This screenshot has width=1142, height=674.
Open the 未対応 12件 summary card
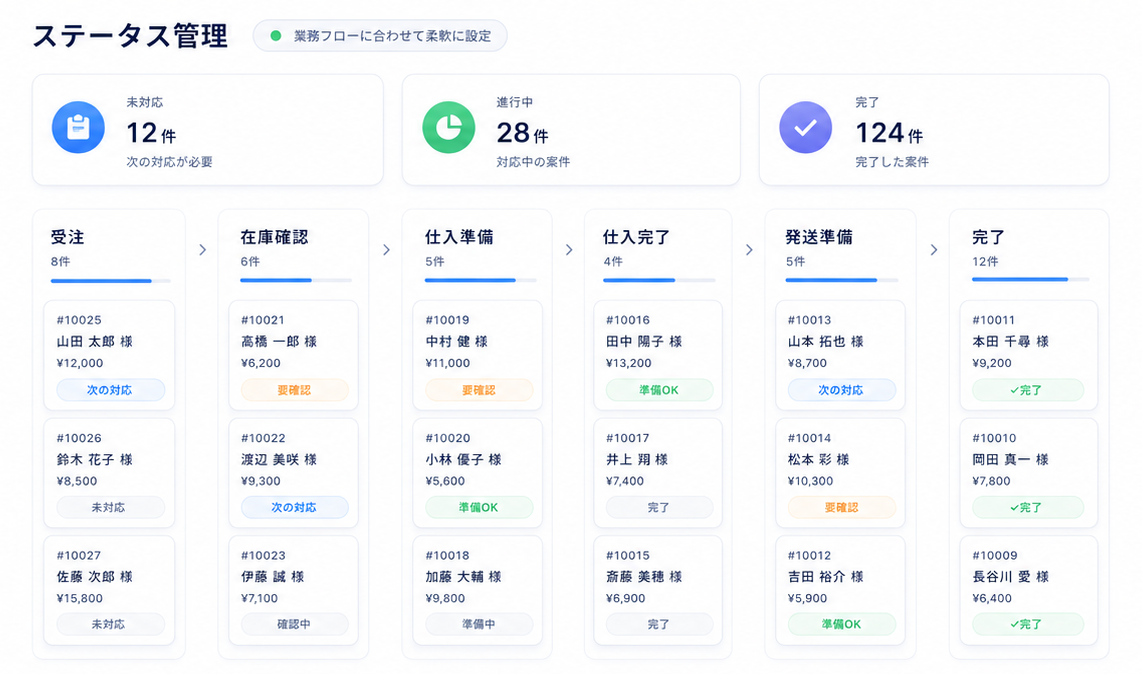(x=208, y=130)
